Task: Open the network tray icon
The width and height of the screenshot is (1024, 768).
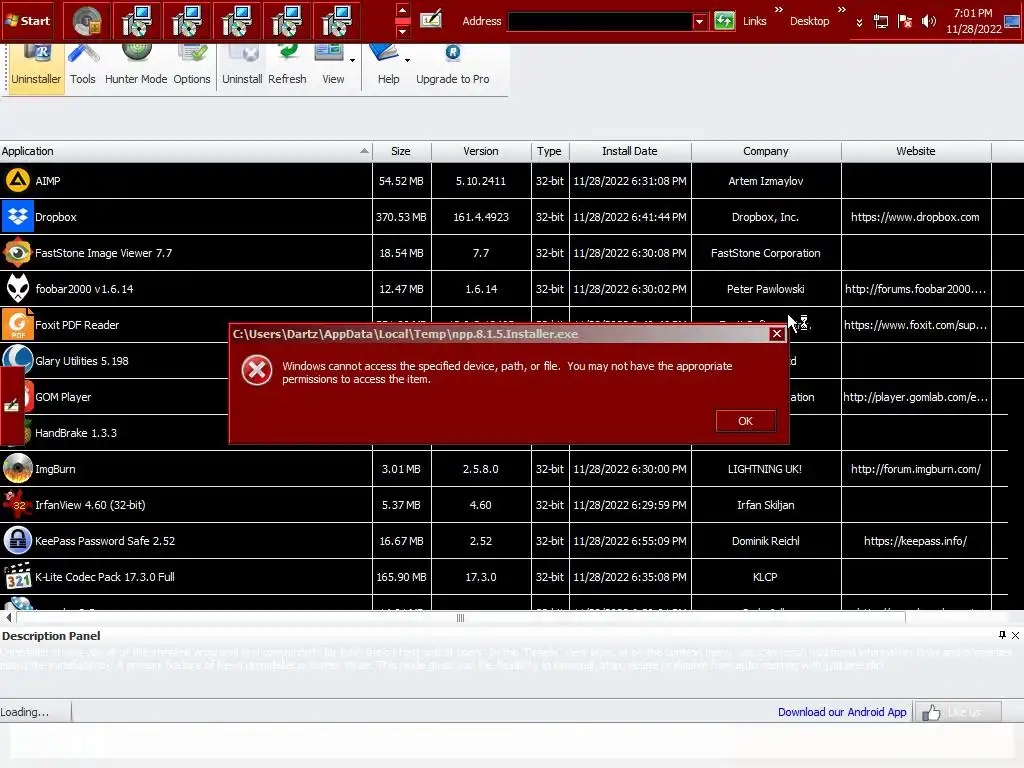Action: tap(881, 22)
